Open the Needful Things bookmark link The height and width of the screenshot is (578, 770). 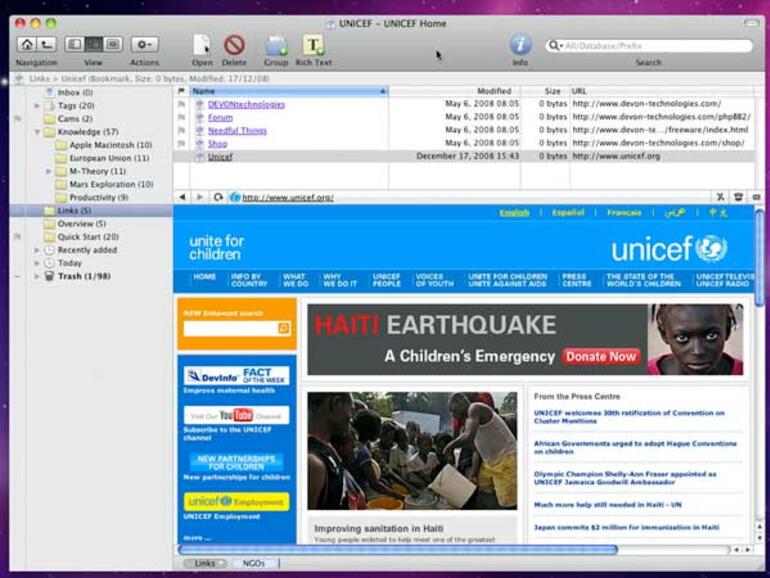point(237,130)
